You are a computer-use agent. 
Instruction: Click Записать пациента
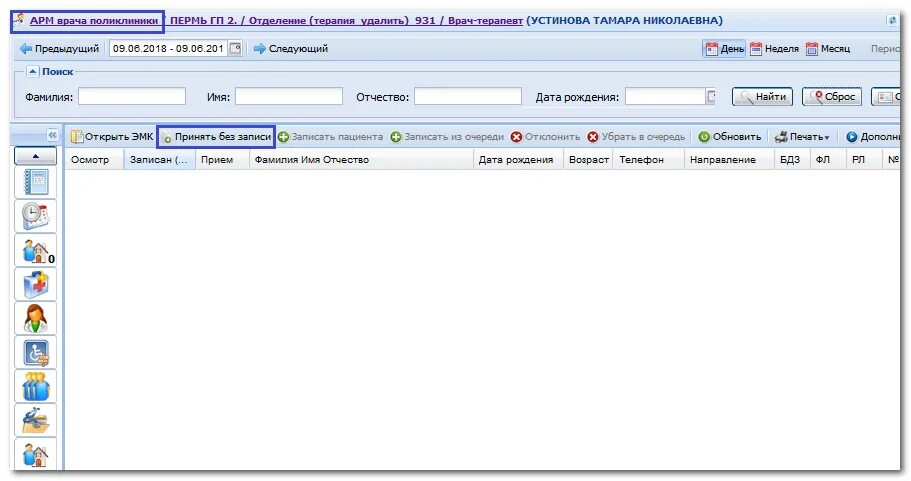[x=330, y=137]
